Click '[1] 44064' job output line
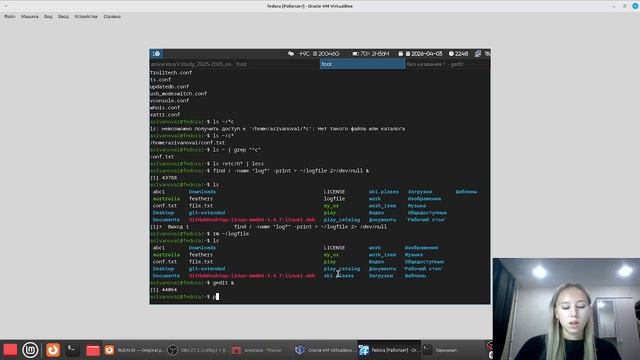Image resolution: width=640 pixels, height=360 pixels. 164,290
